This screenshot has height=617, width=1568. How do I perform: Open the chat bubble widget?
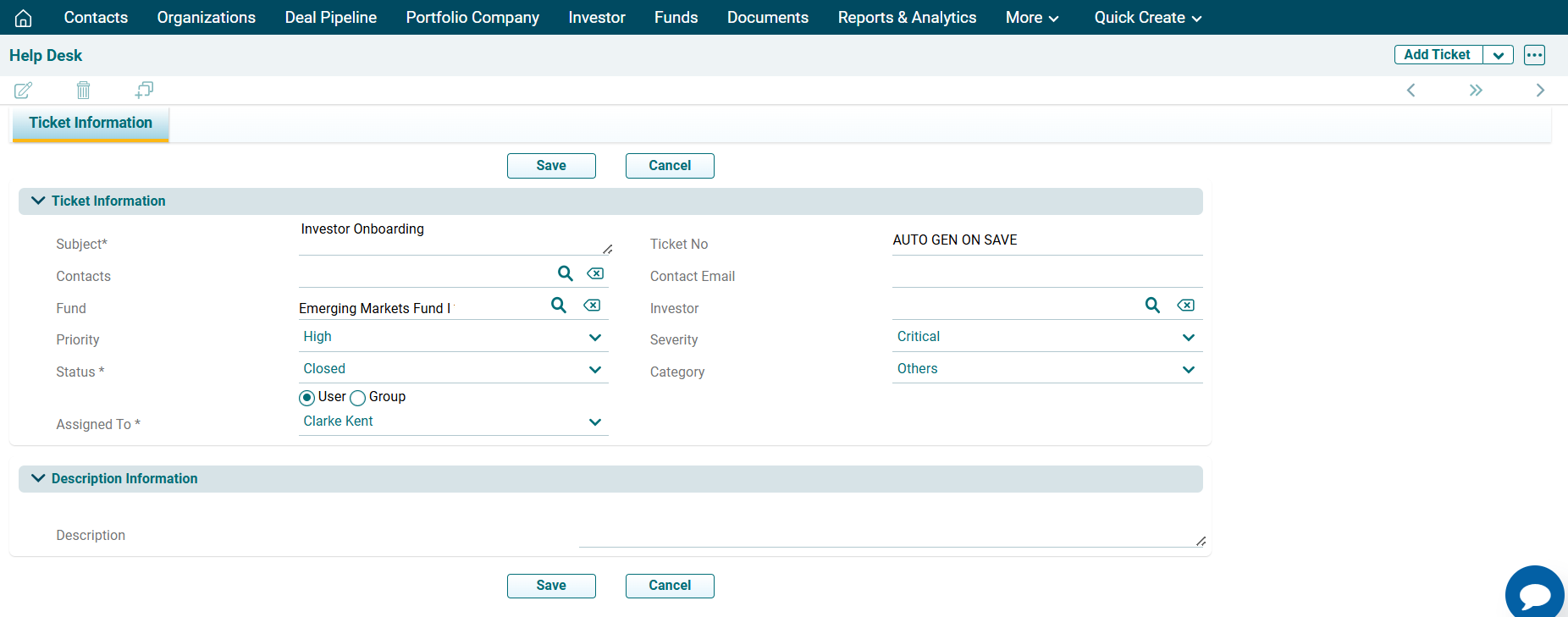click(1534, 594)
